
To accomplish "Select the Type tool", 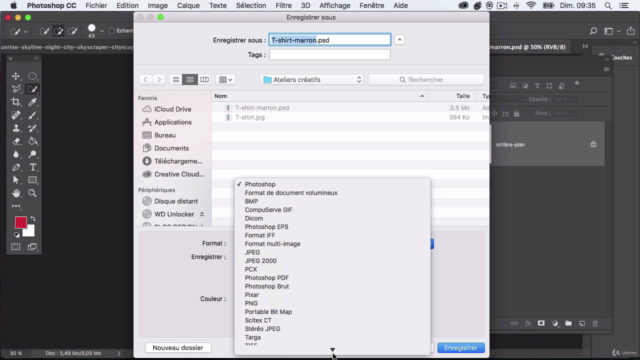I will pyautogui.click(x=32, y=167).
